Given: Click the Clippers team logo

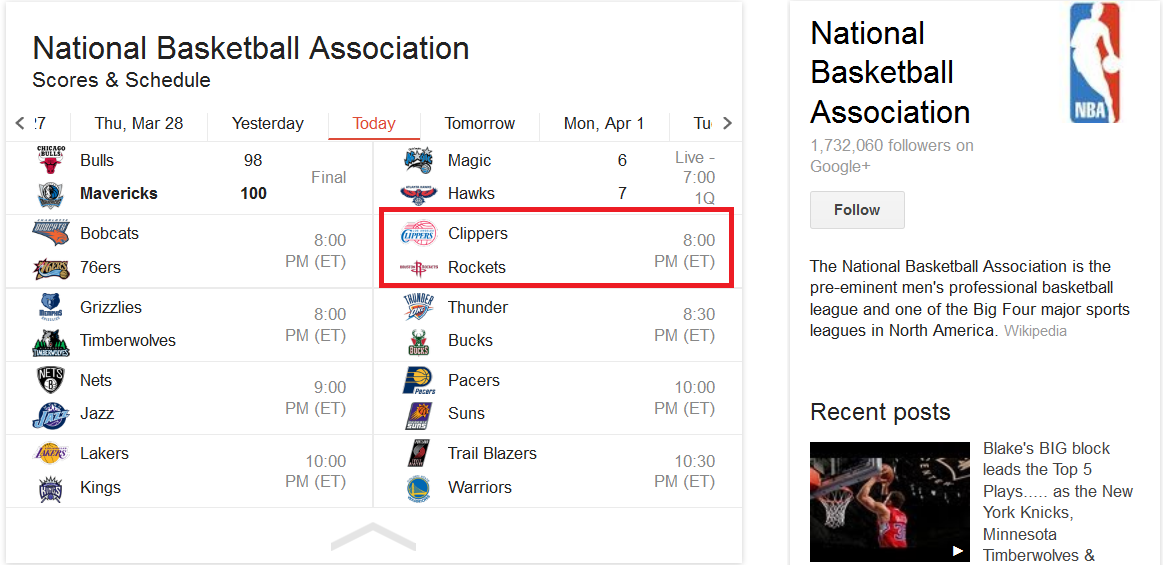Looking at the screenshot, I should pyautogui.click(x=418, y=234).
